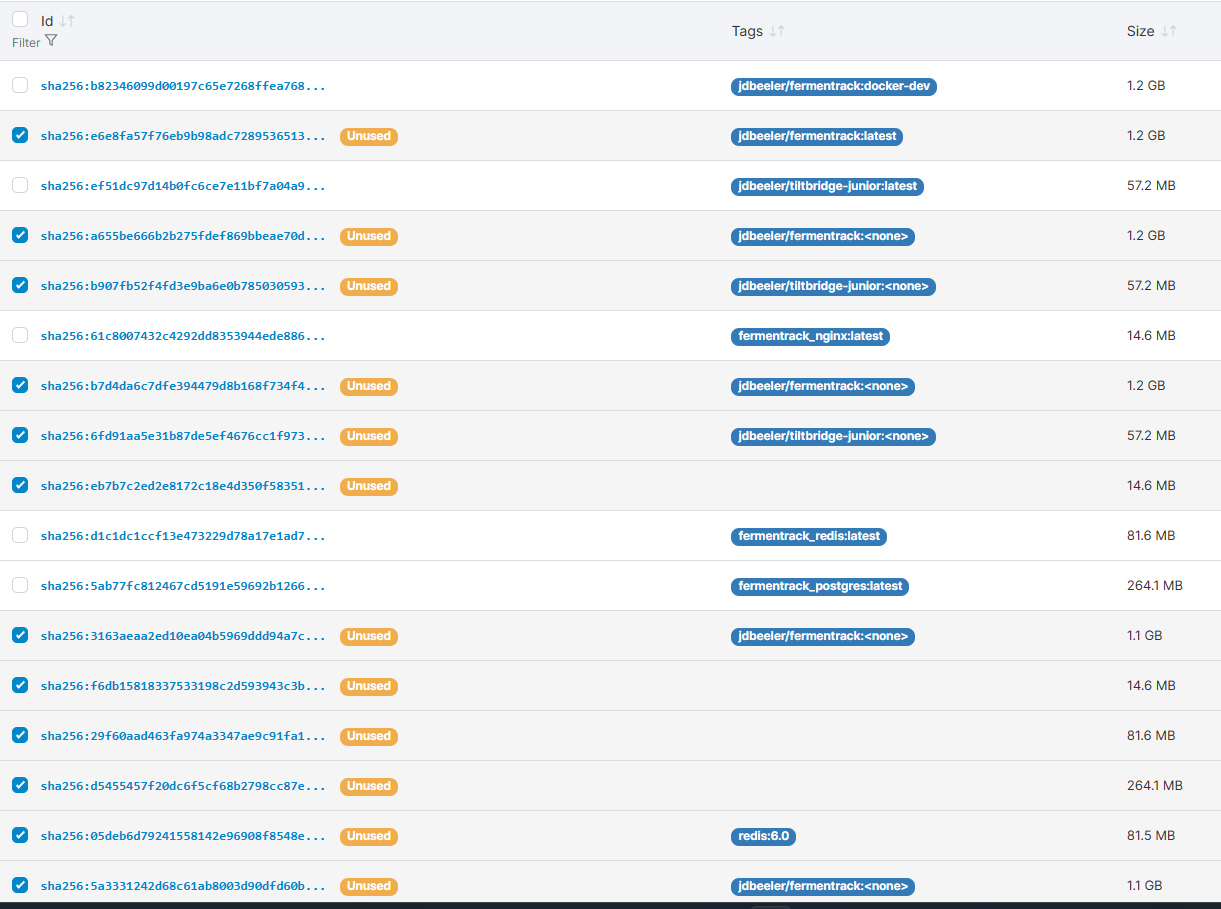Open image sha256:61c8007432c4292dd8353944ede886
This screenshot has width=1221, height=909.
(183, 336)
